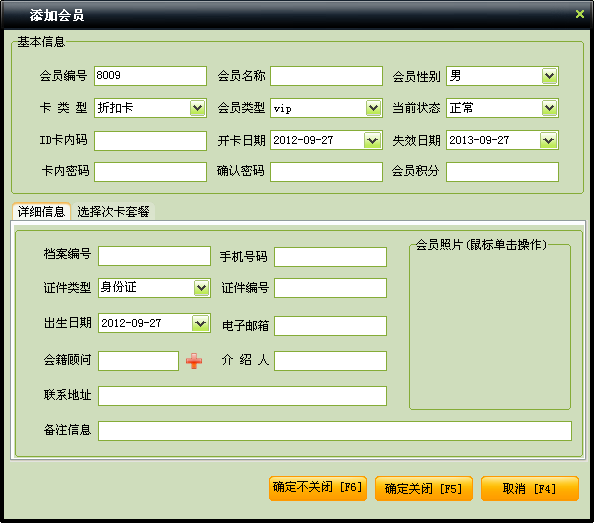Click the 会员照片 photo area
This screenshot has width=594, height=523.
[x=490, y=328]
